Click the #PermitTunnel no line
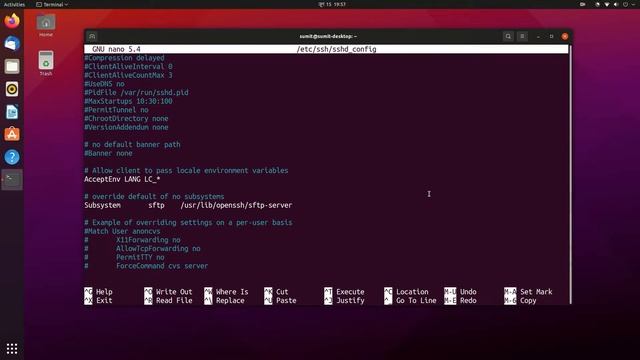This screenshot has height=360, width=640. pyautogui.click(x=116, y=110)
